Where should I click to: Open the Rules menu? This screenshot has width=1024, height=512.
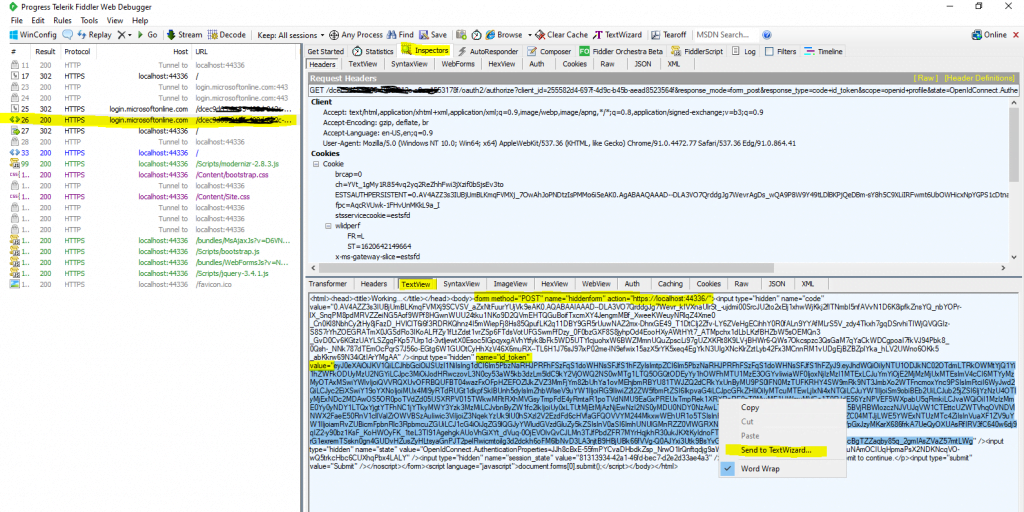click(x=63, y=20)
